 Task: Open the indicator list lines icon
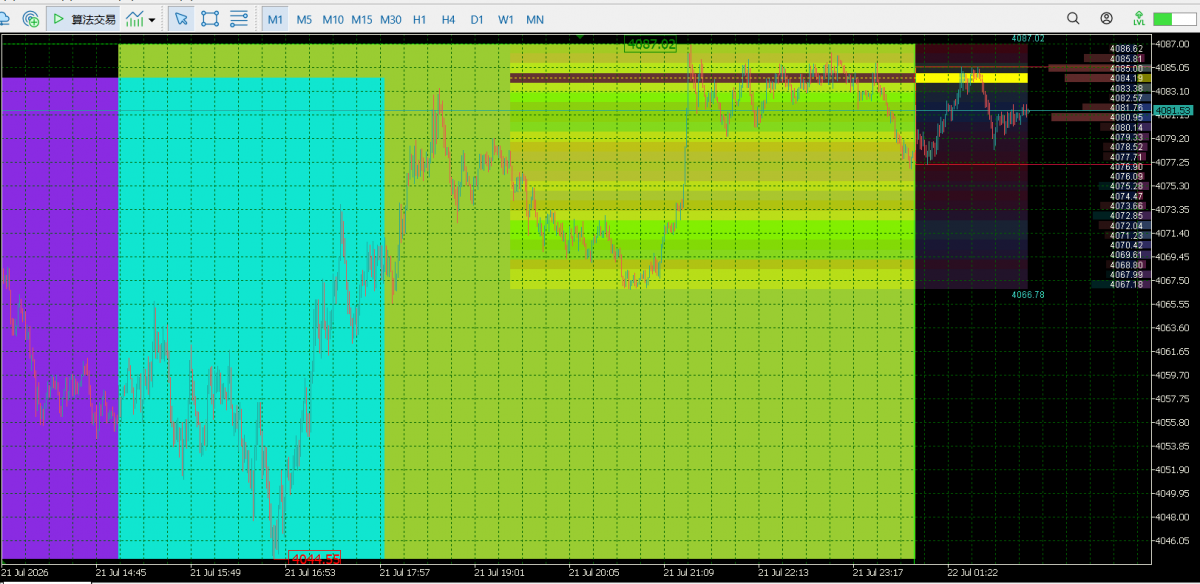(239, 19)
